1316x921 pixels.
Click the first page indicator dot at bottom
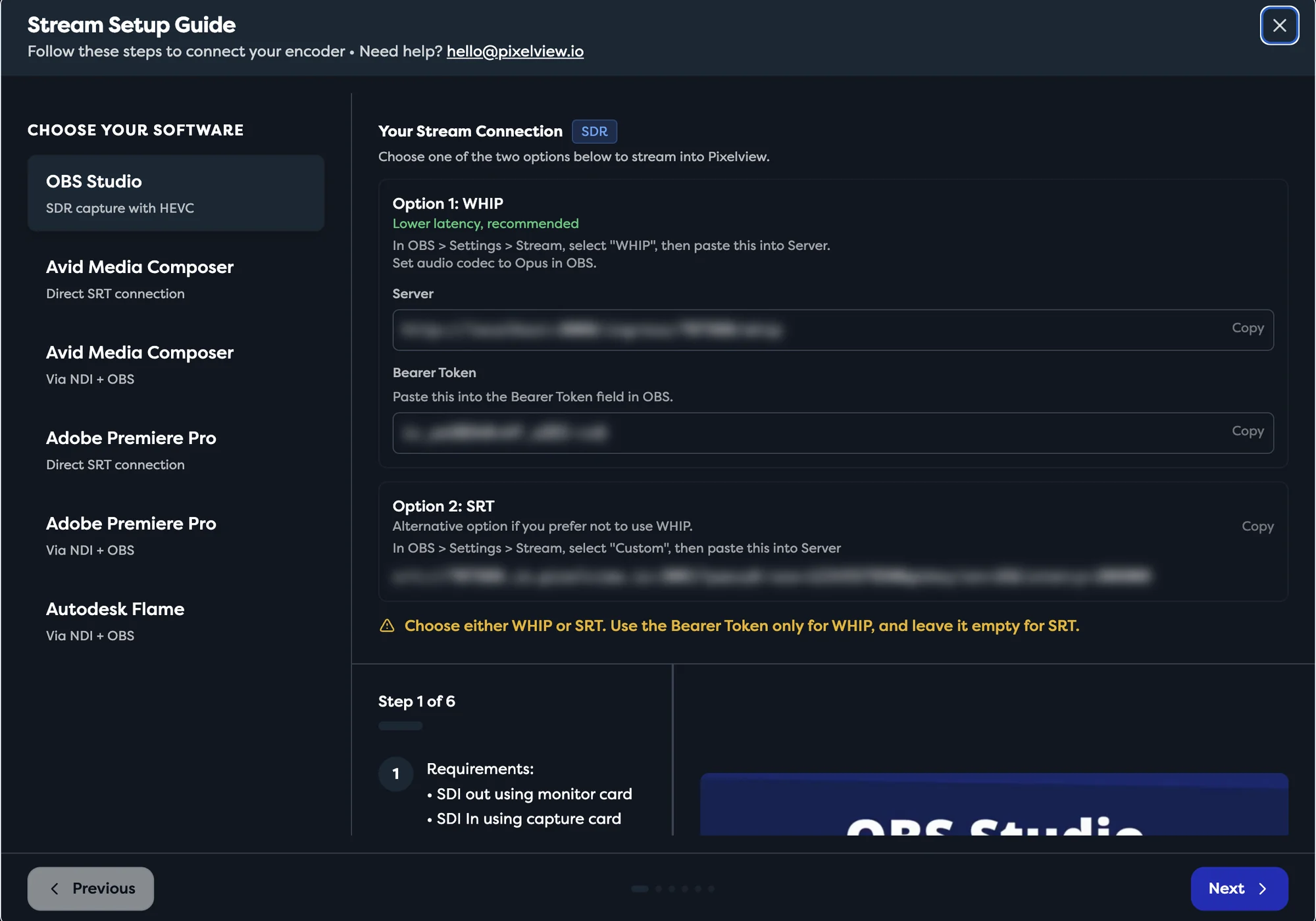[640, 889]
